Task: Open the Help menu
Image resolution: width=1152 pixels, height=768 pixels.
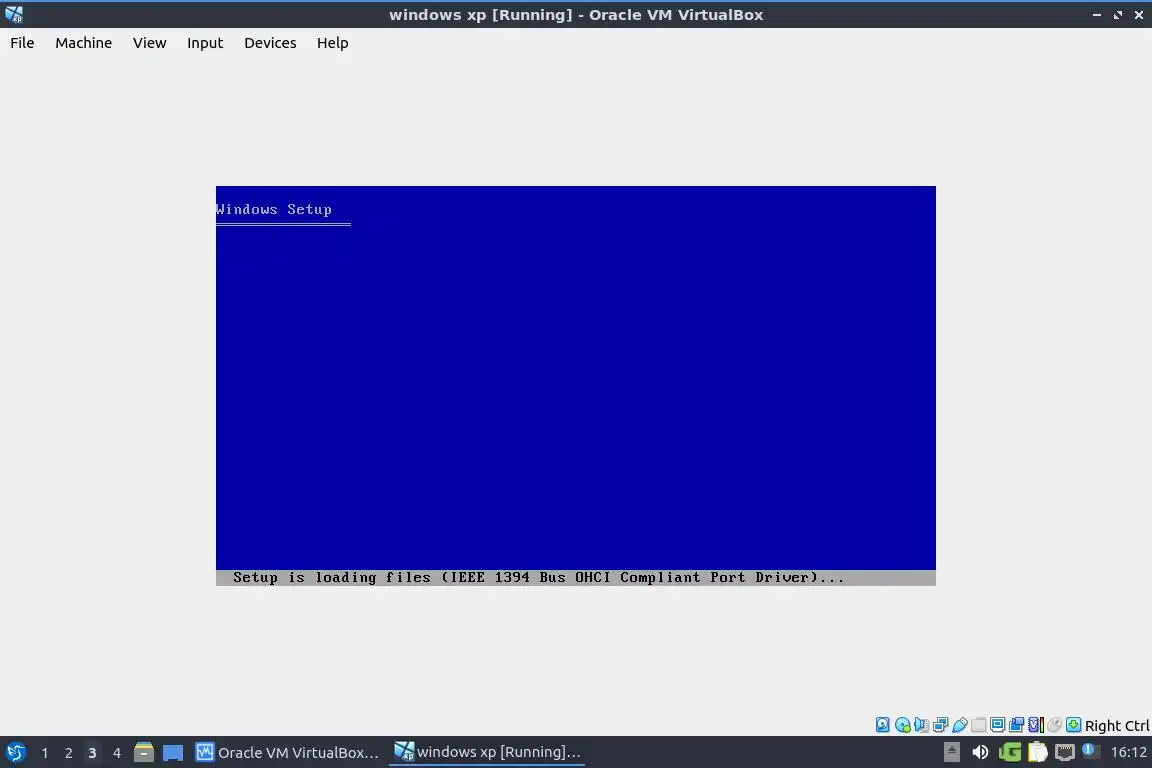Action: pos(333,43)
